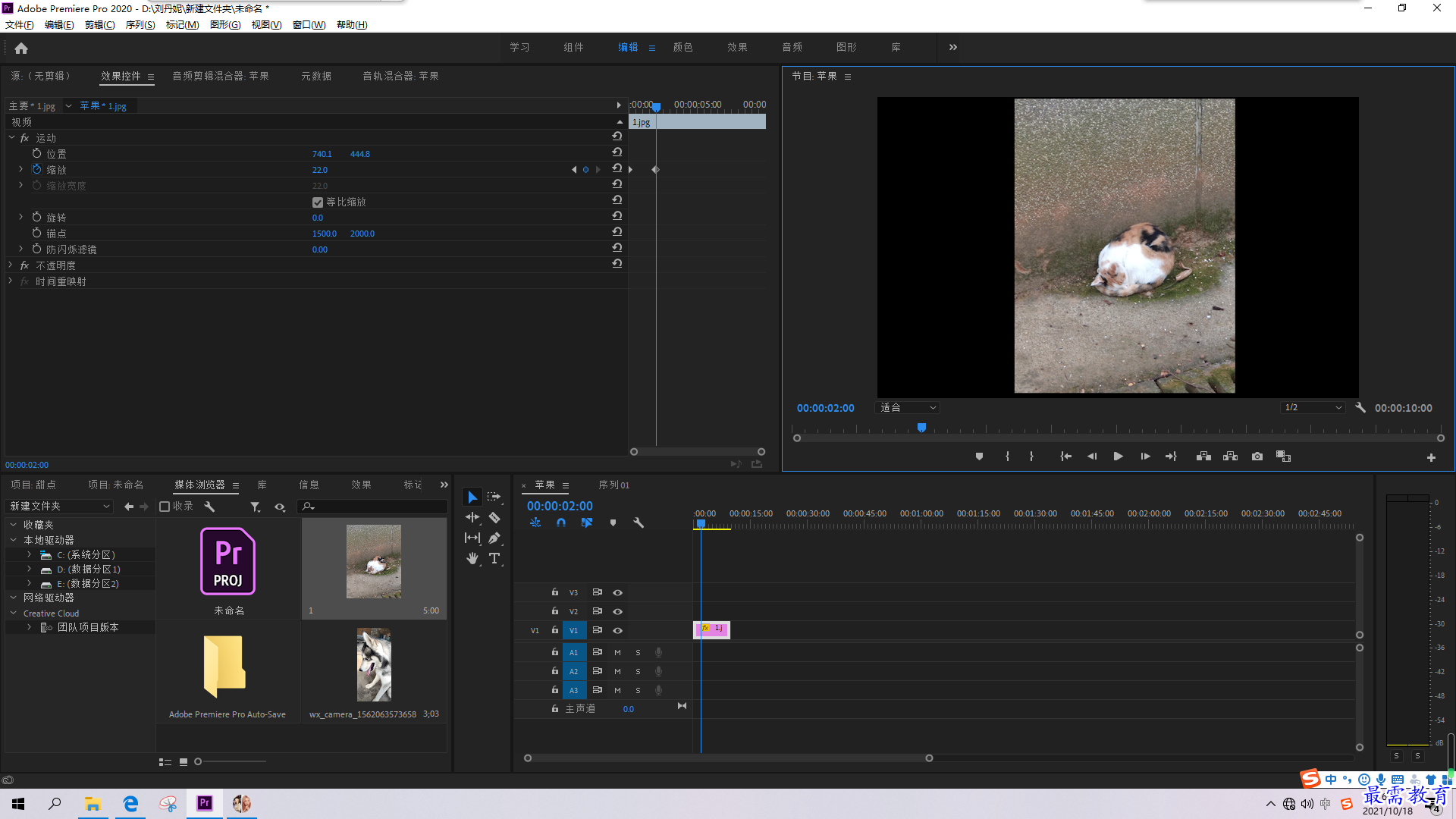Add marker in program monitor
Screen dimensions: 1456x819
(x=979, y=457)
